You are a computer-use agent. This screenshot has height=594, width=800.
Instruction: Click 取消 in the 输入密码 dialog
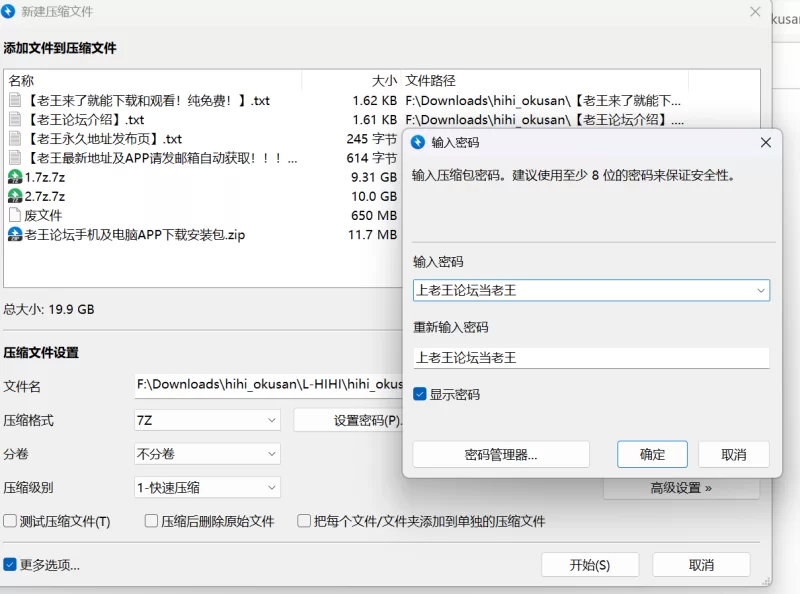(734, 454)
